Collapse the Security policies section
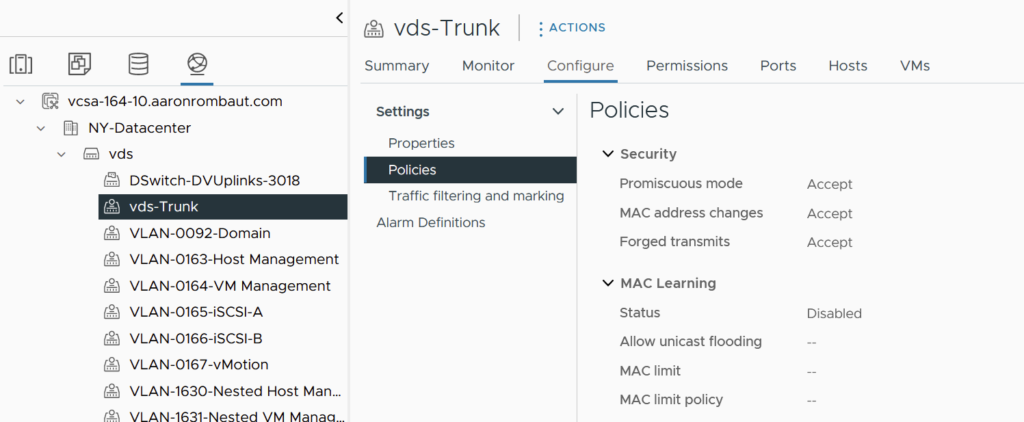Image resolution: width=1024 pixels, height=422 pixels. pyautogui.click(x=607, y=154)
